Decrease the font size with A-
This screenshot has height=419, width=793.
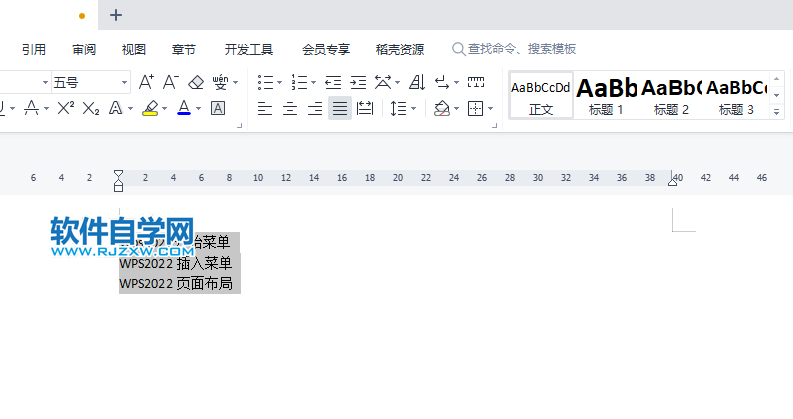pyautogui.click(x=170, y=82)
